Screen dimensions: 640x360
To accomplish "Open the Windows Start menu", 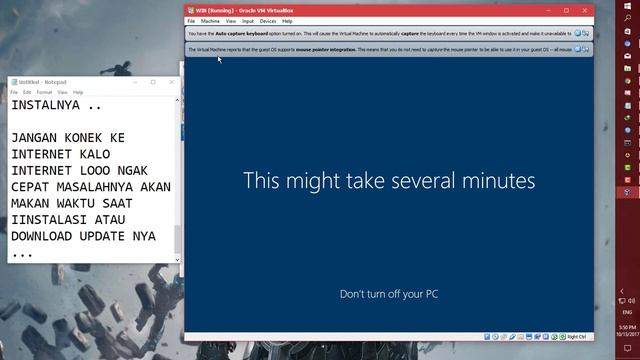I will pyautogui.click(x=627, y=6).
